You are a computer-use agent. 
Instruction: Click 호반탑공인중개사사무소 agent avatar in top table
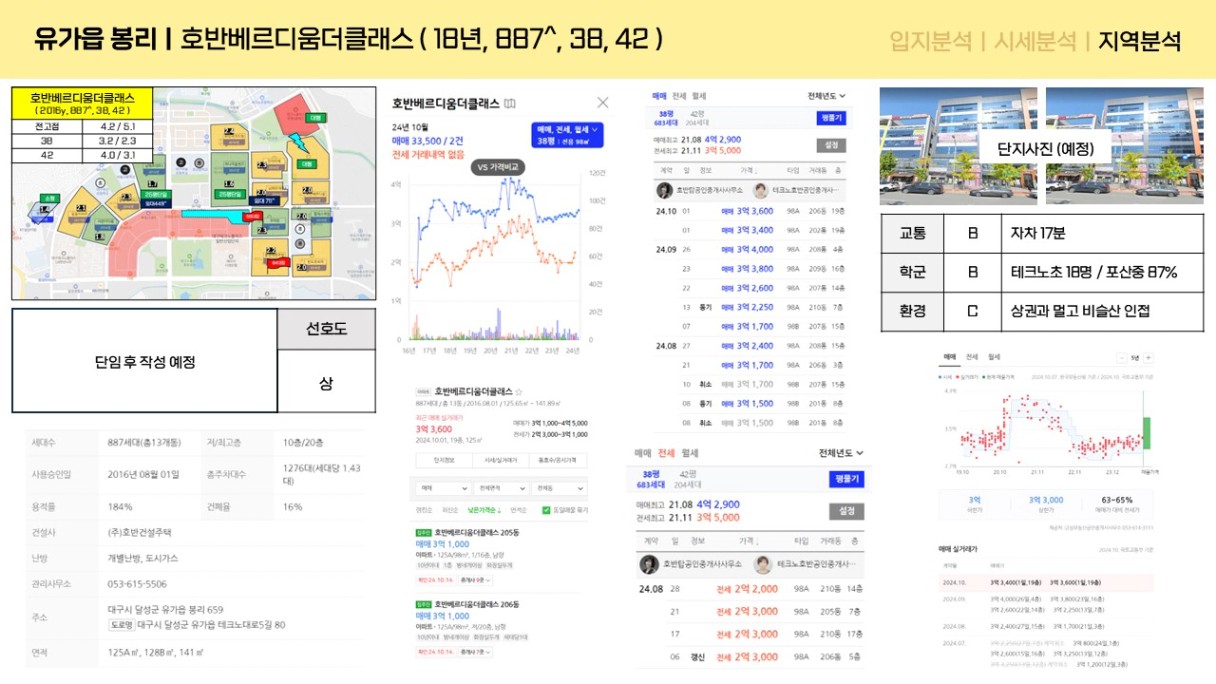(664, 190)
